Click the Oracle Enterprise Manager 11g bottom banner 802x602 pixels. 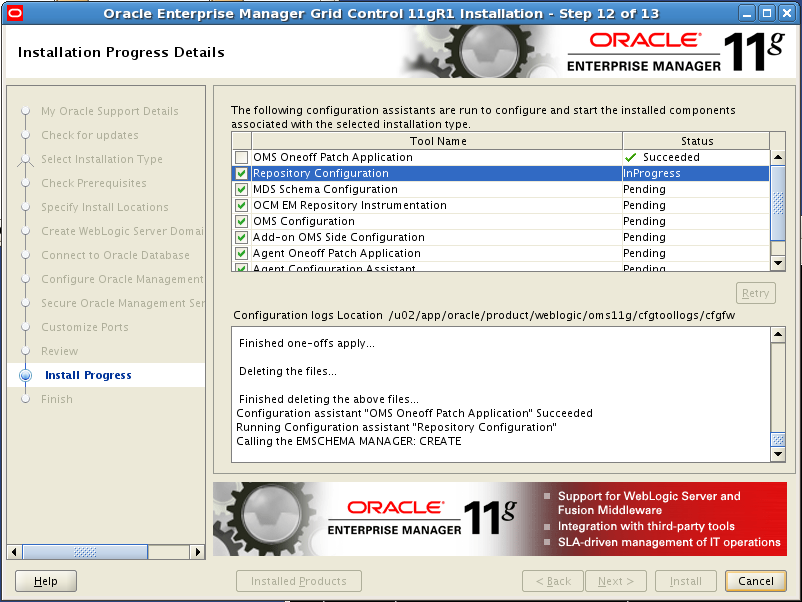500,519
